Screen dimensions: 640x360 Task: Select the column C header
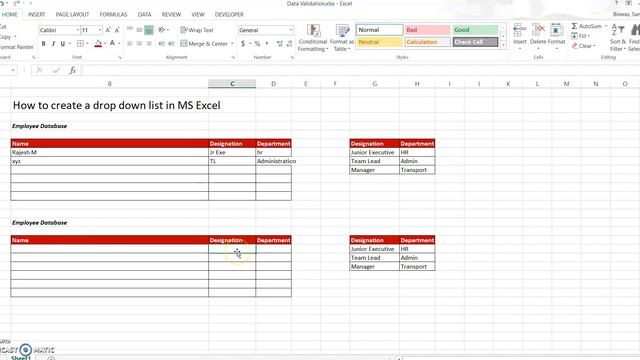click(x=232, y=84)
